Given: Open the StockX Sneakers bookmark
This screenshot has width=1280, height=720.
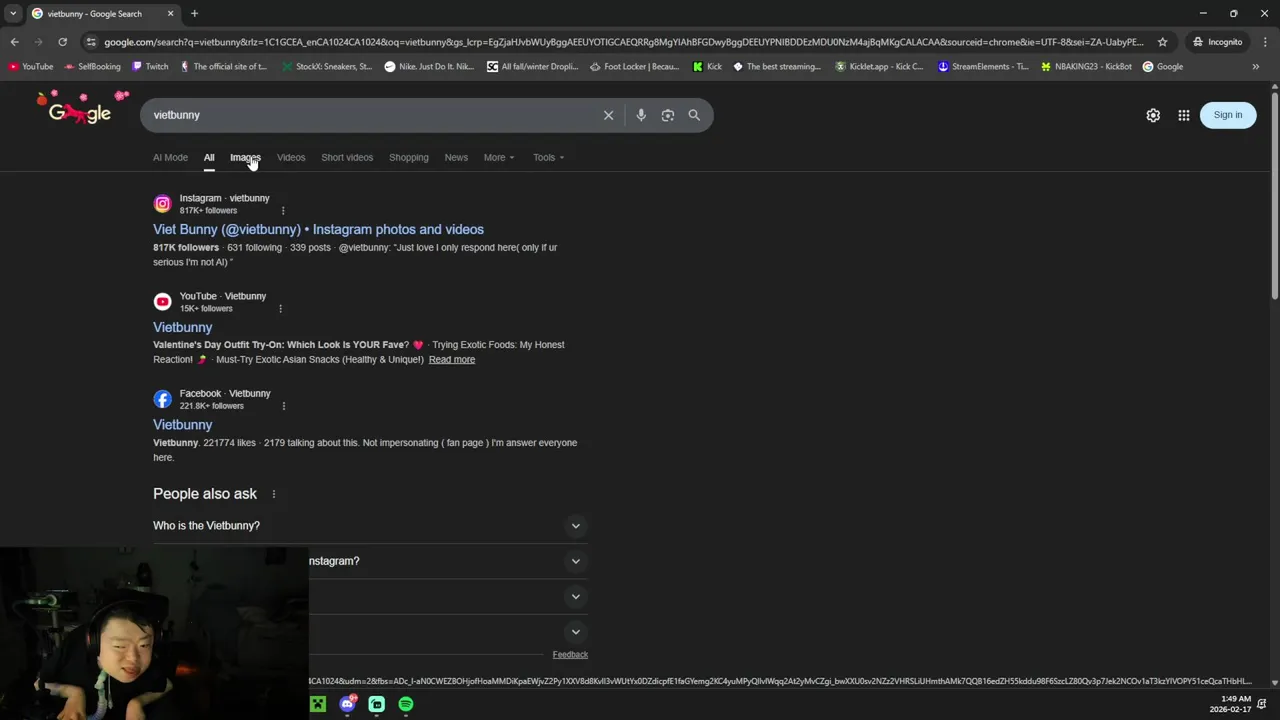Looking at the screenshot, I should click(327, 67).
